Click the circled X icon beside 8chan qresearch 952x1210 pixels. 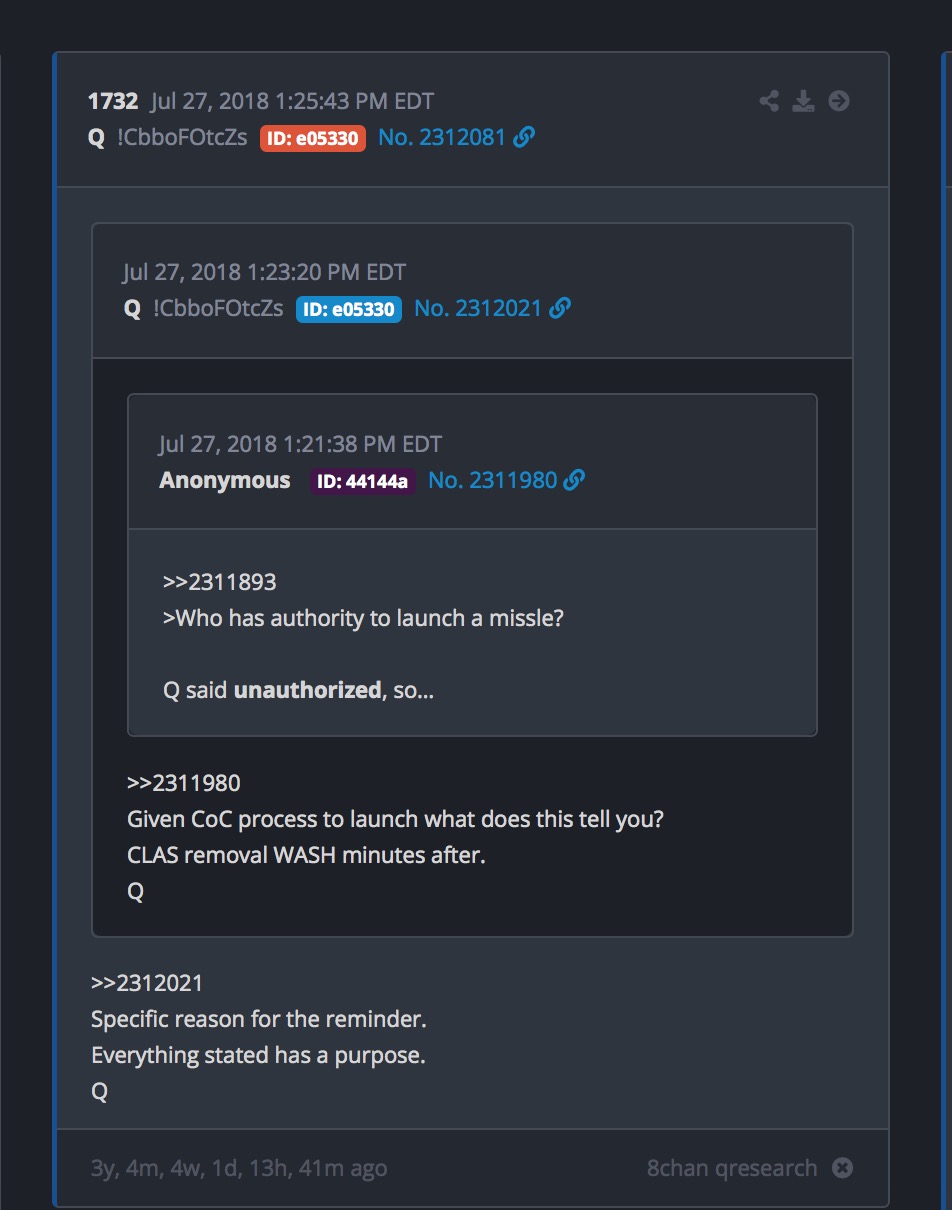843,1168
